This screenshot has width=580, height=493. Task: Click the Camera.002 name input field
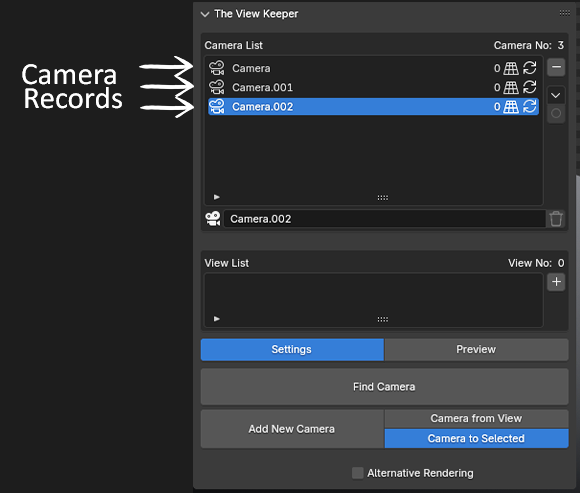click(x=385, y=219)
